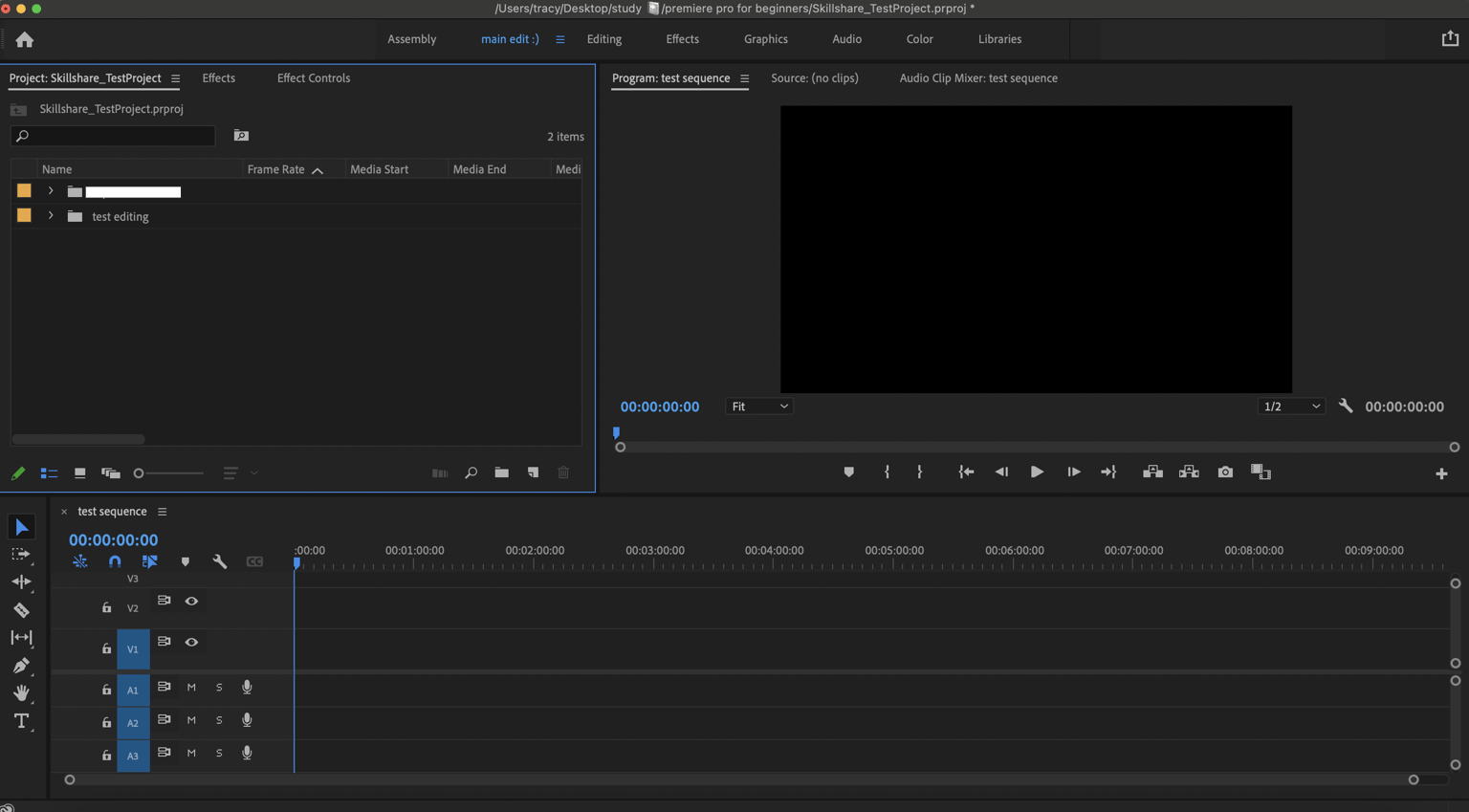Select the Slip tool
The image size is (1469, 812).
coord(21,637)
